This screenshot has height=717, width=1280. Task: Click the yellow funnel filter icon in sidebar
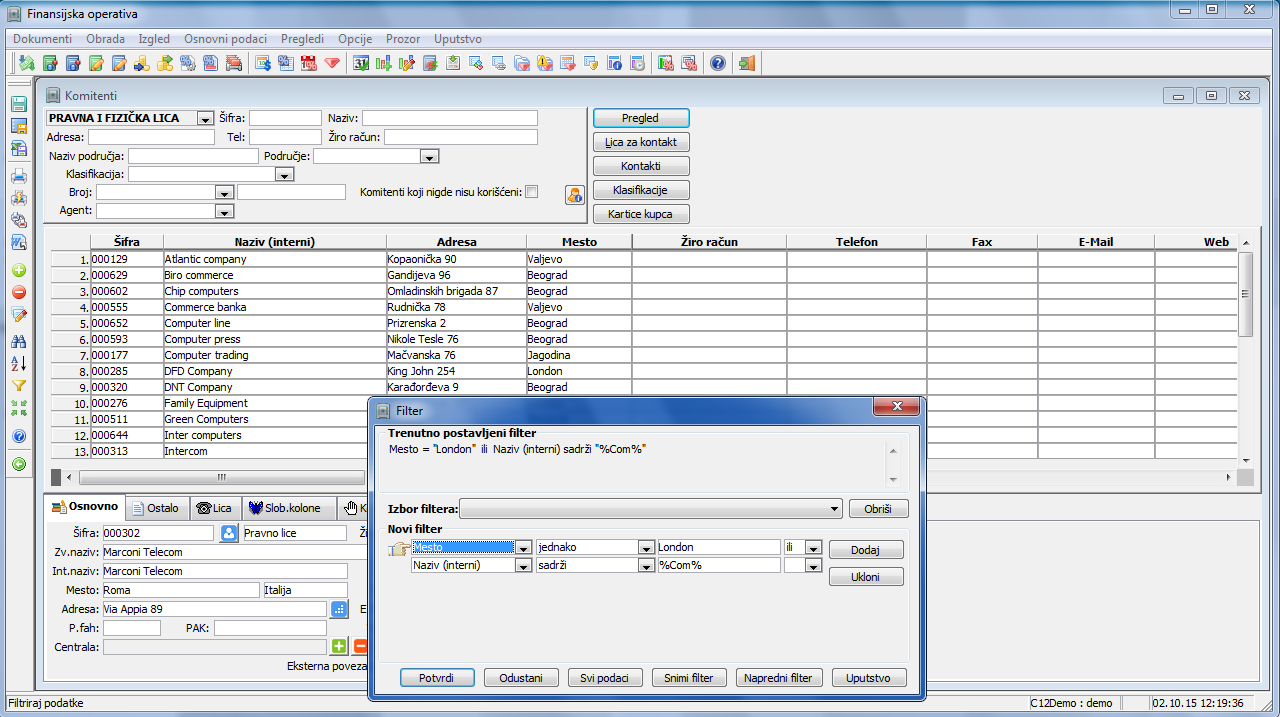[18, 385]
